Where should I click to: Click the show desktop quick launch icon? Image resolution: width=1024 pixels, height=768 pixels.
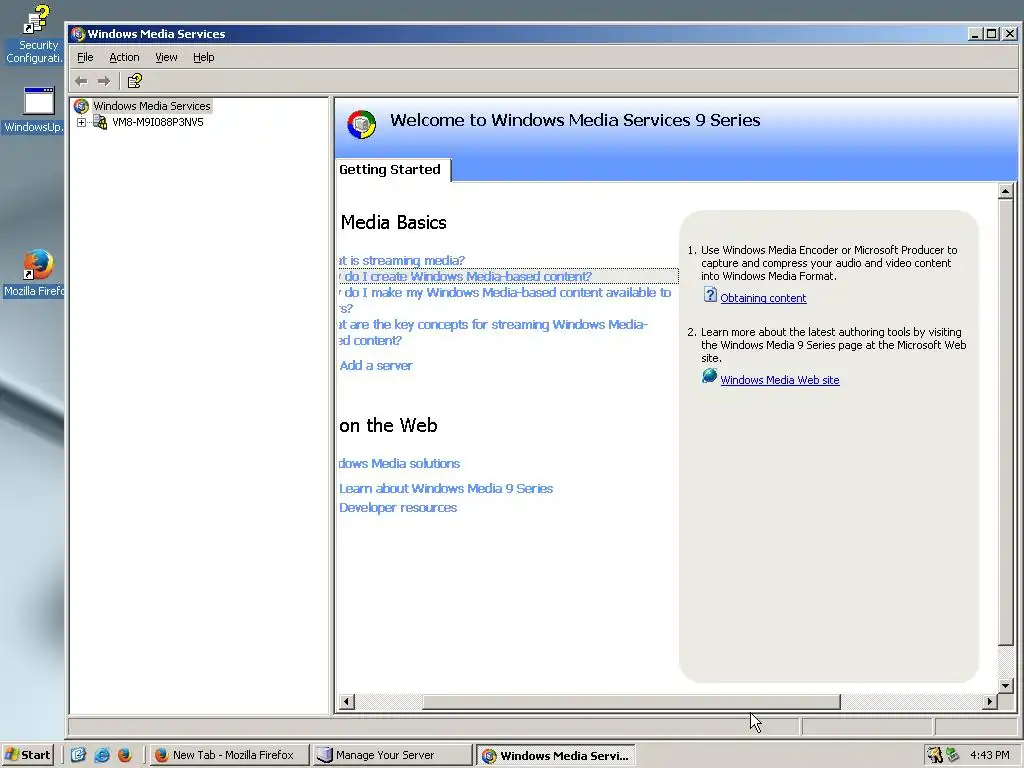click(78, 755)
